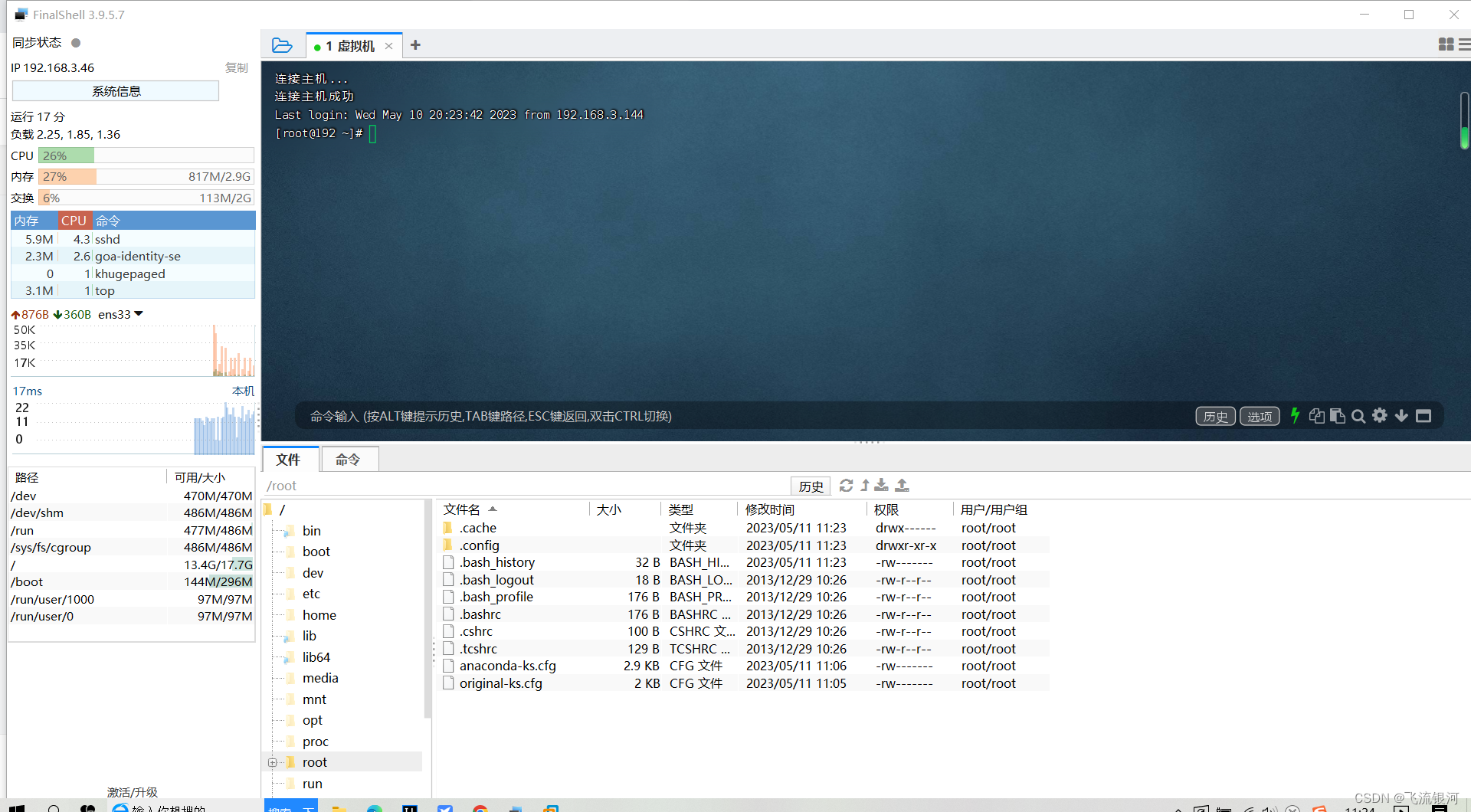Sort files by 类型 column
The image size is (1471, 812).
[680, 509]
